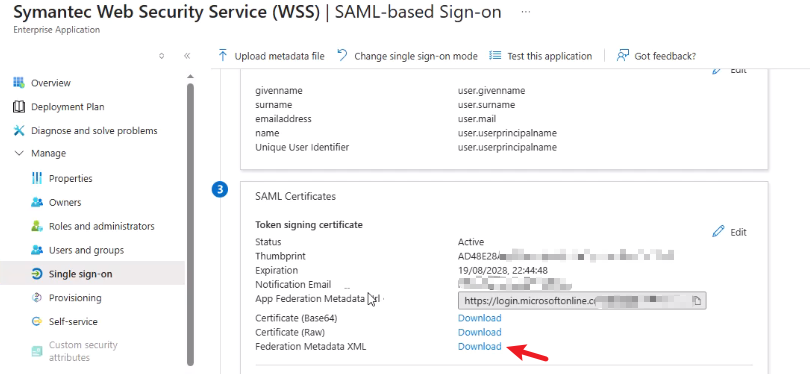Open the Provisioning page
810x374 pixels.
click(75, 298)
